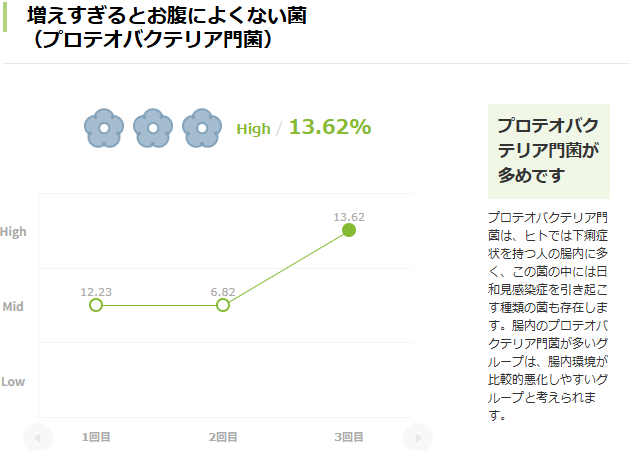
Task: Click the 2回目 axis label
Action: (223, 437)
